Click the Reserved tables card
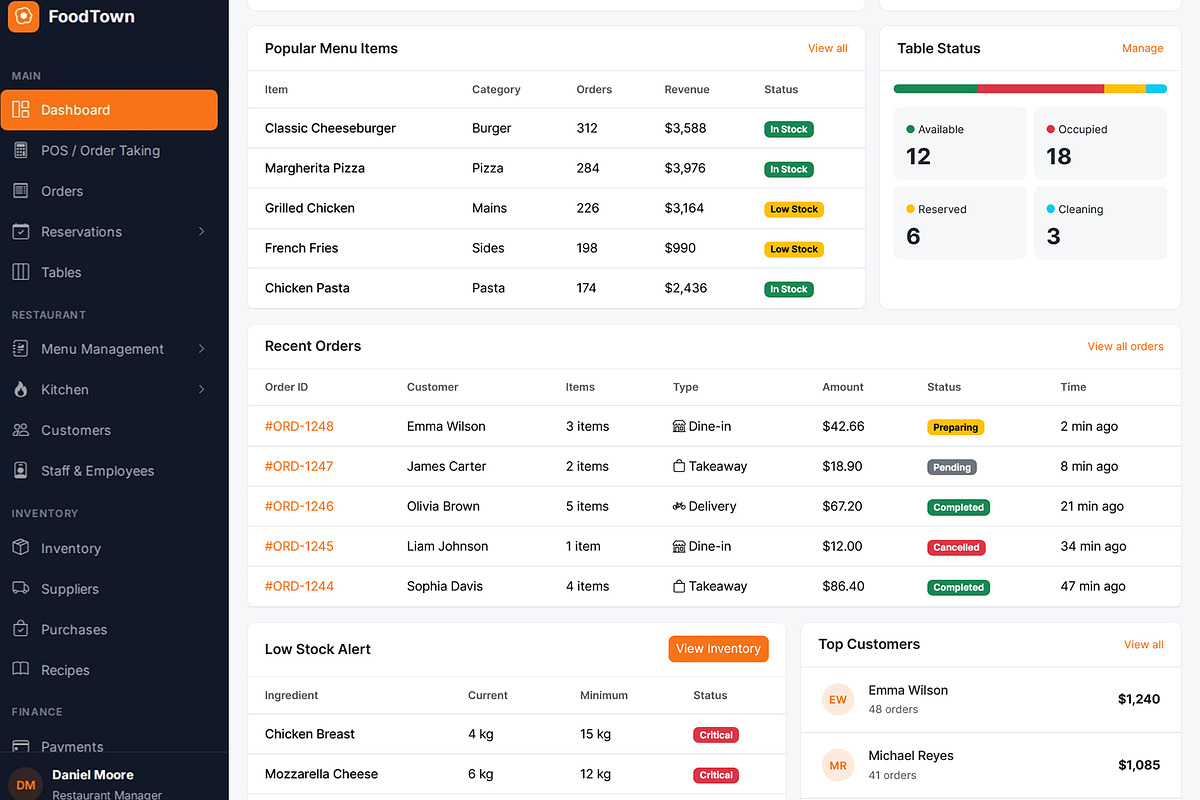This screenshot has height=800, width=1200. (960, 223)
